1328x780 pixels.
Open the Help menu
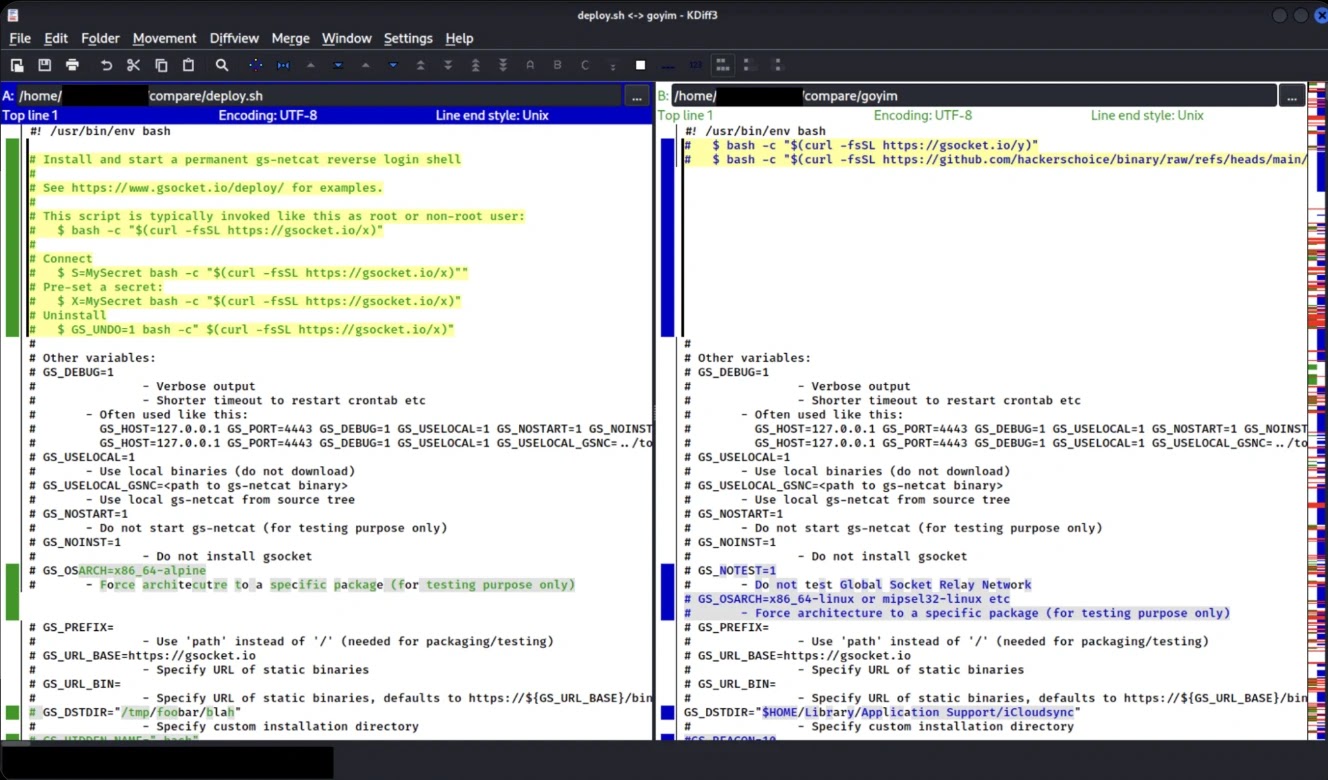(459, 38)
